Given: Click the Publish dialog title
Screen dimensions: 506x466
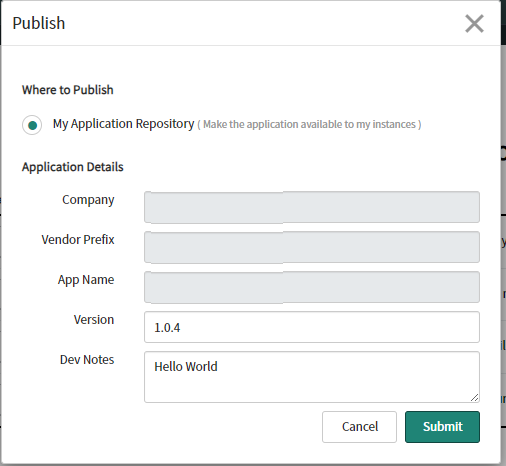Looking at the screenshot, I should tap(39, 24).
